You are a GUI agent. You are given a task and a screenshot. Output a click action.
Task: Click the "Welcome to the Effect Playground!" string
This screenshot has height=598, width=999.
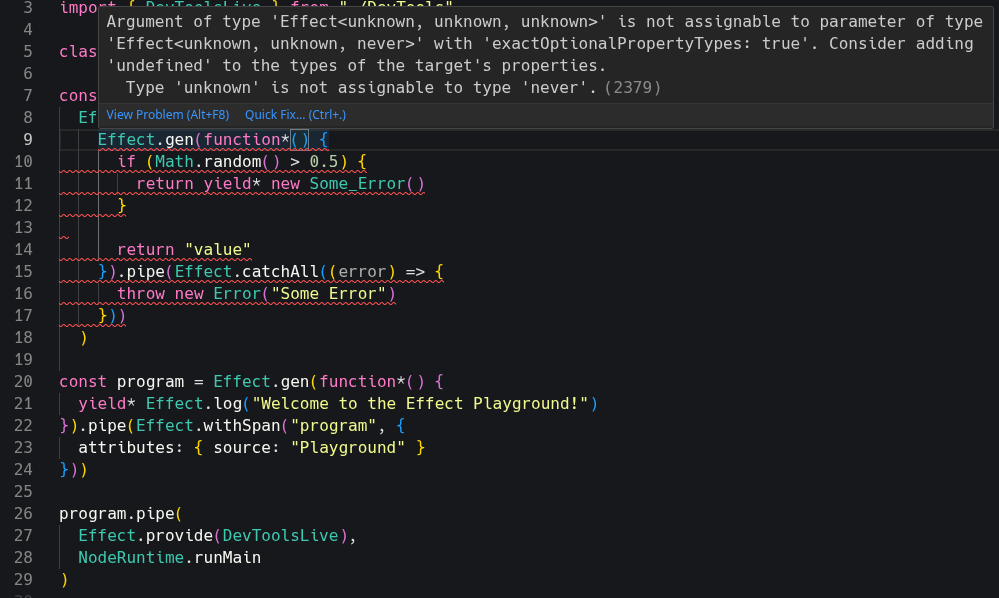pos(420,403)
